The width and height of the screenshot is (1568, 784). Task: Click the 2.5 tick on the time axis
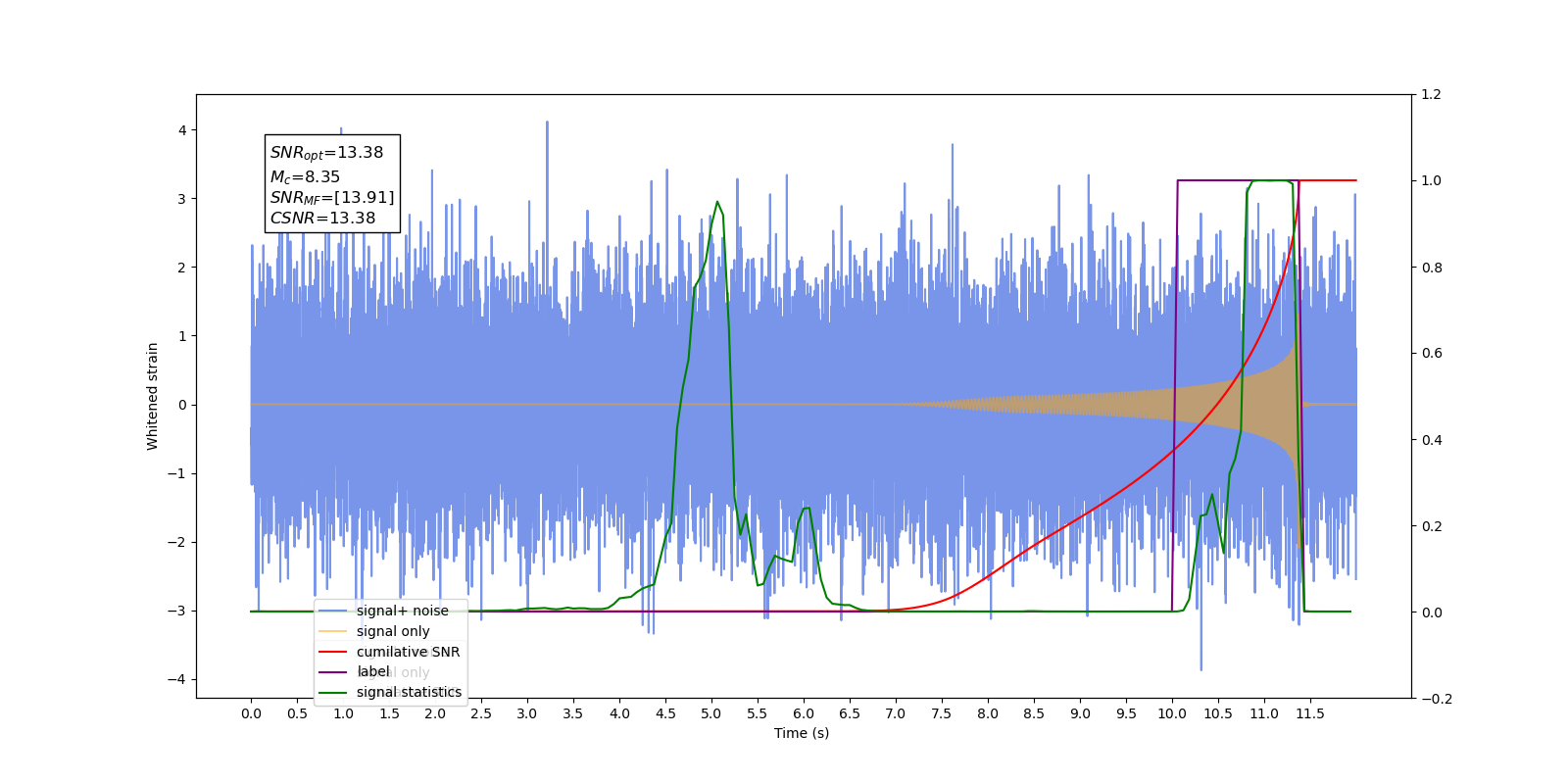[481, 713]
